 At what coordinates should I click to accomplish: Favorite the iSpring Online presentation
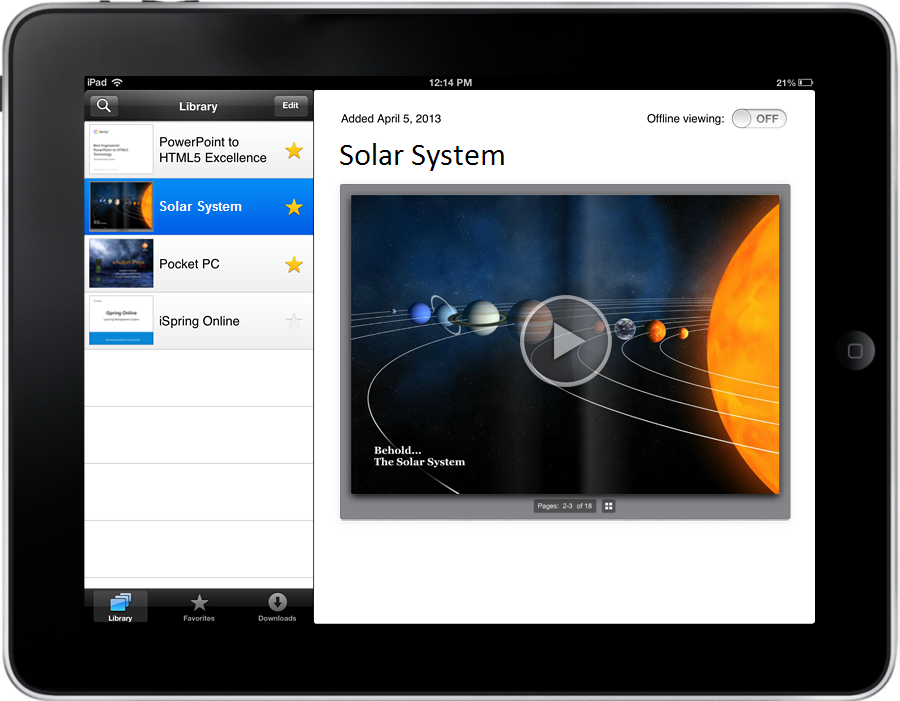pos(293,320)
